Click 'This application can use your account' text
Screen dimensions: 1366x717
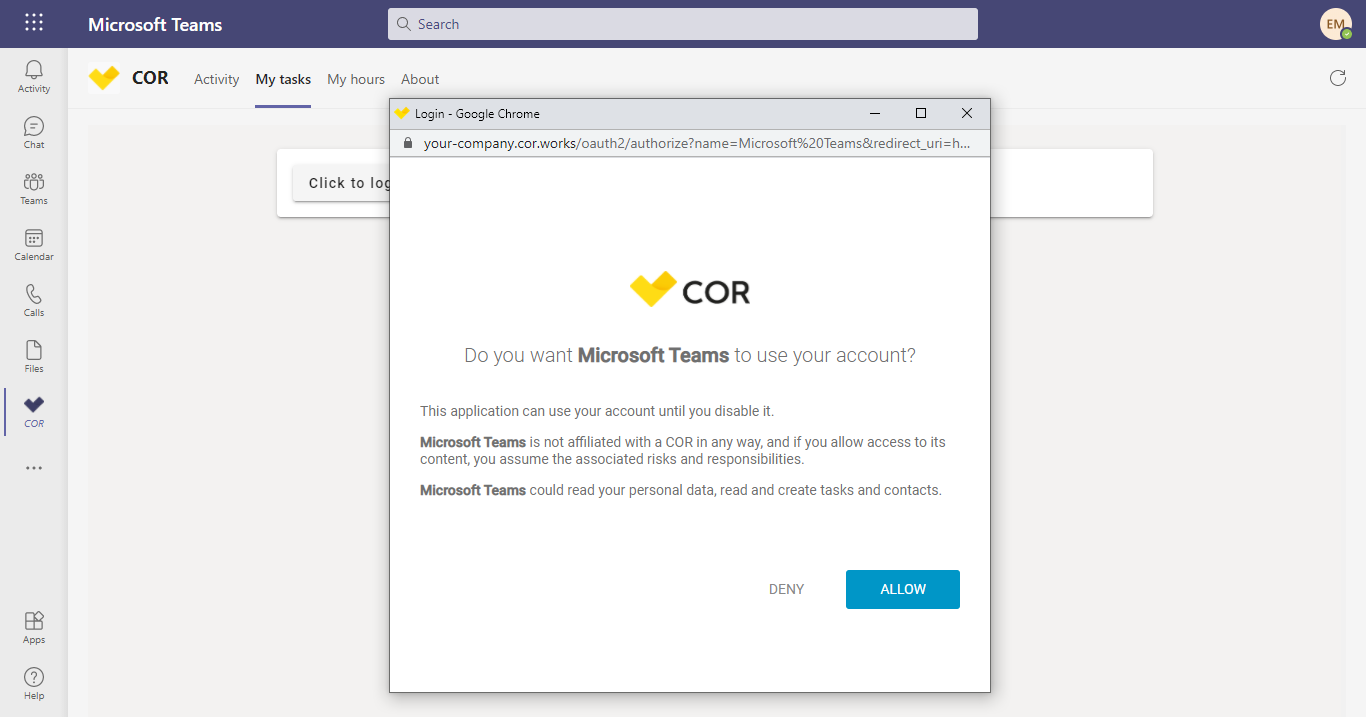pyautogui.click(x=597, y=411)
